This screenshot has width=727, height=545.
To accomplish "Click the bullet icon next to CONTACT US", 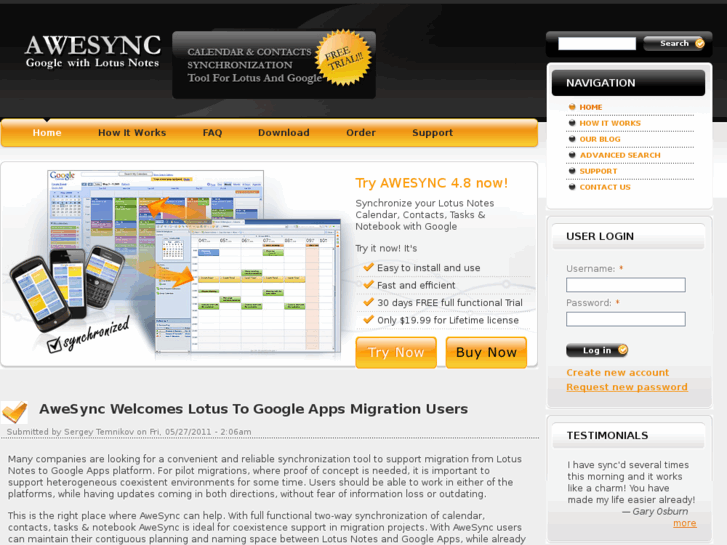I will point(572,187).
